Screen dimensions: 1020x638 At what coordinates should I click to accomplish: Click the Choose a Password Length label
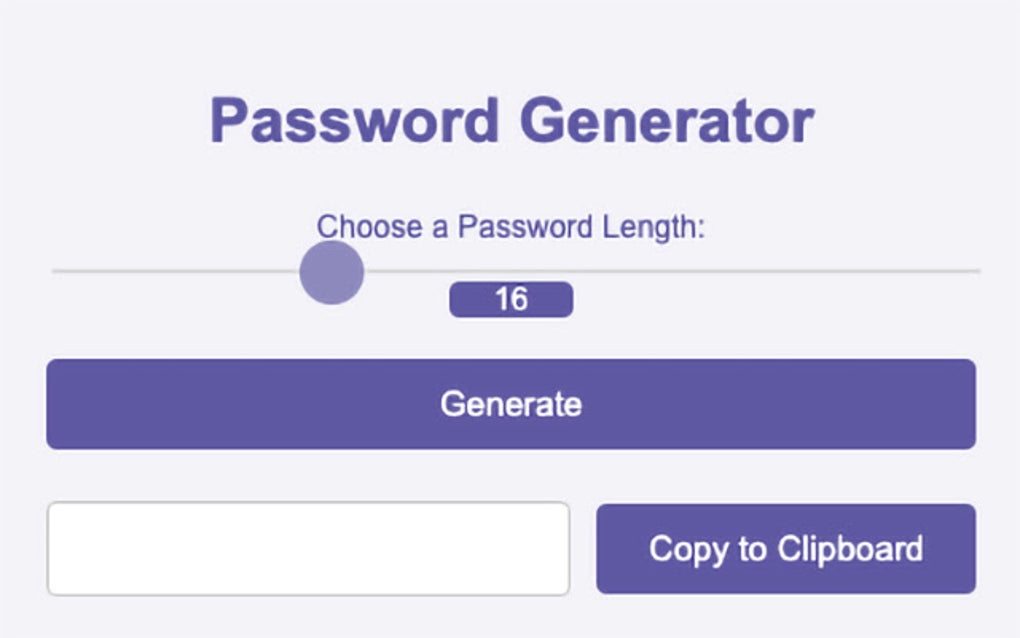pos(512,228)
